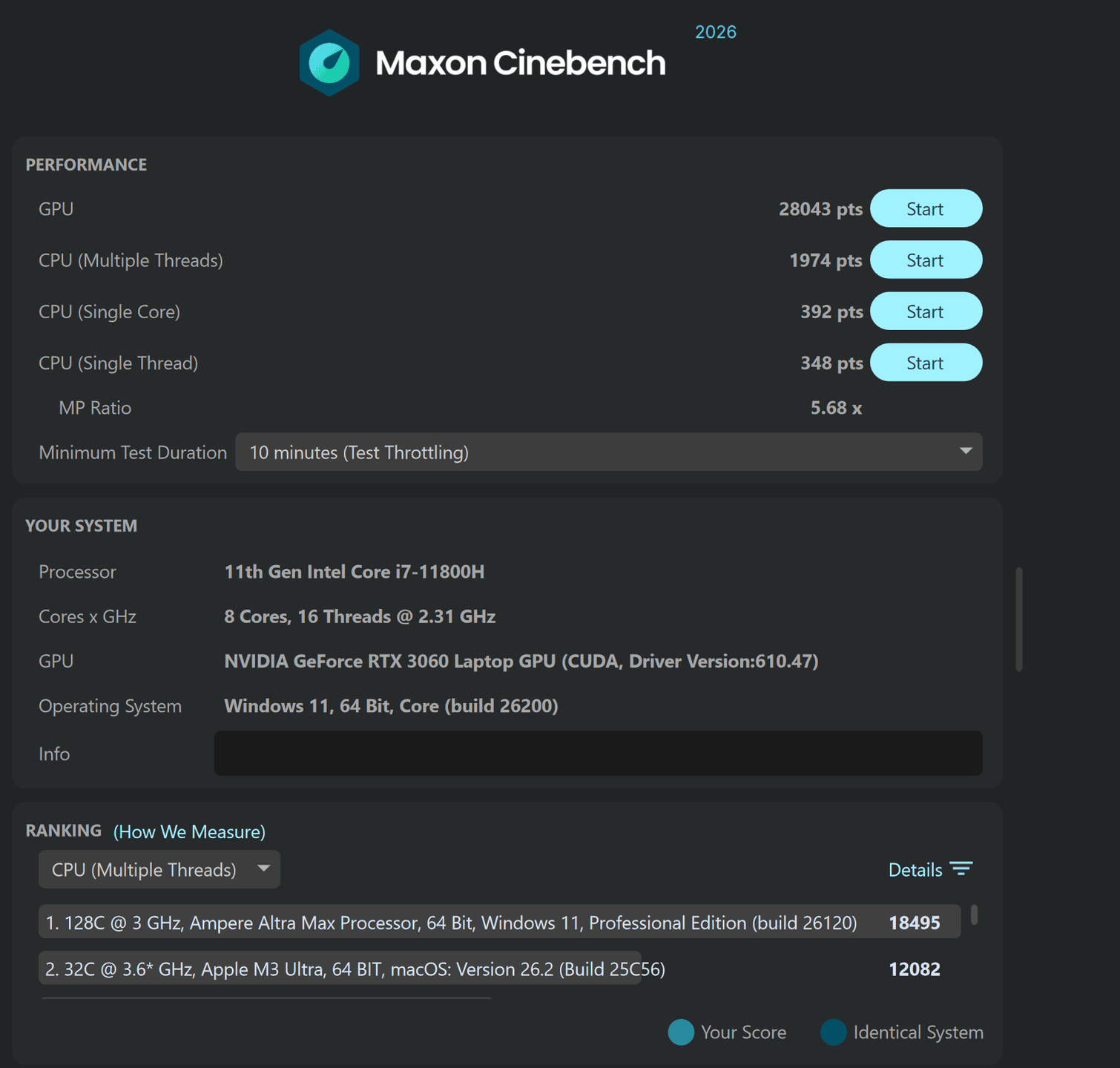Click the 2026 version label
The image size is (1120, 1068).
click(x=716, y=32)
